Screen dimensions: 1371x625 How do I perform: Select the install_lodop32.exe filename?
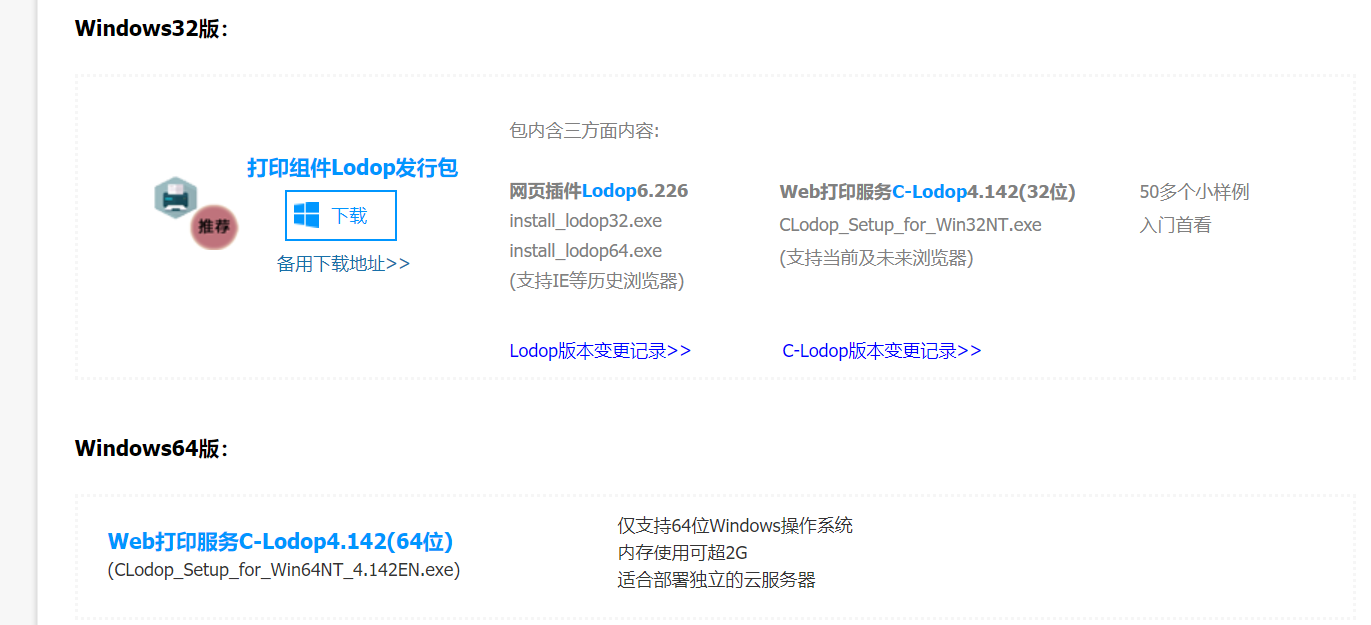(584, 220)
